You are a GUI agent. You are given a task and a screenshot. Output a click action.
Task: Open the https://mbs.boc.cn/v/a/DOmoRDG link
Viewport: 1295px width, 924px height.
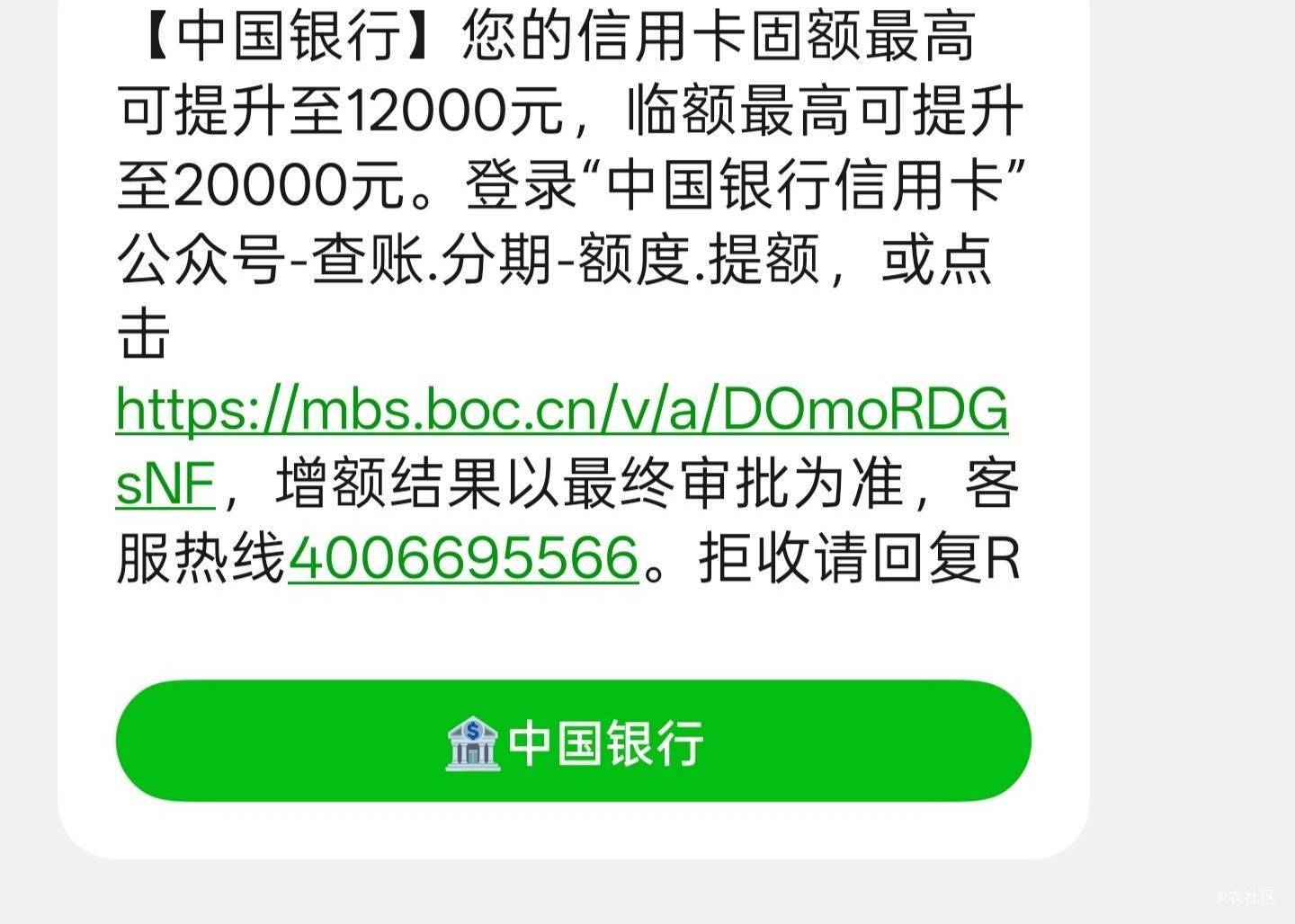pyautogui.click(x=562, y=409)
